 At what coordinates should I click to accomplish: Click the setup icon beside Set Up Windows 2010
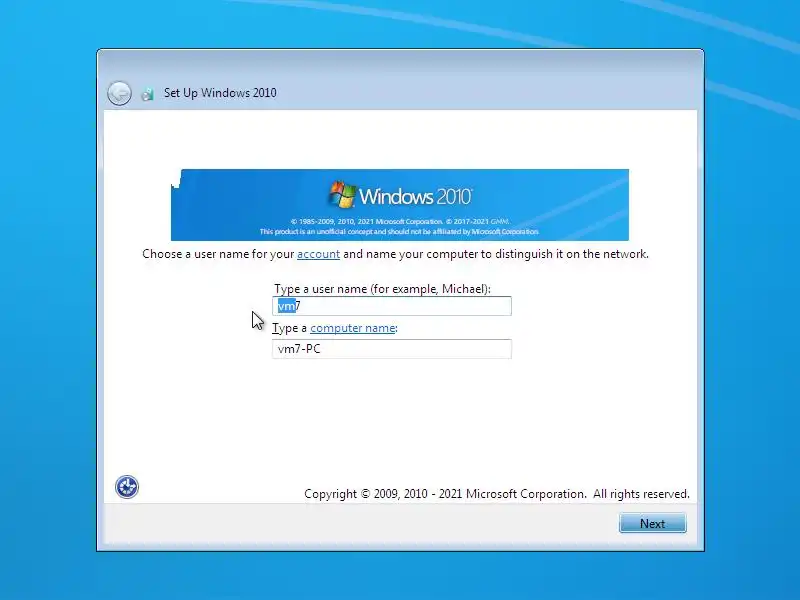tap(147, 94)
